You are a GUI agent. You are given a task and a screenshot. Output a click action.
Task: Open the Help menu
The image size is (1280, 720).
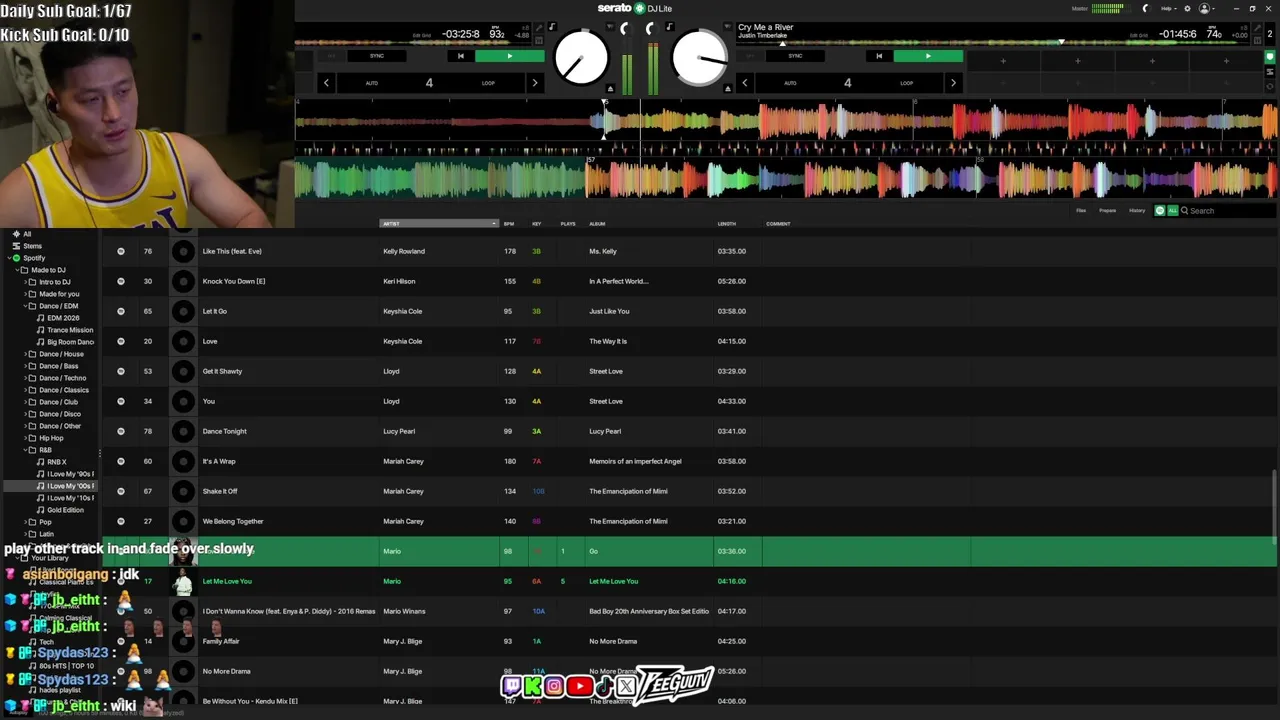1167,8
